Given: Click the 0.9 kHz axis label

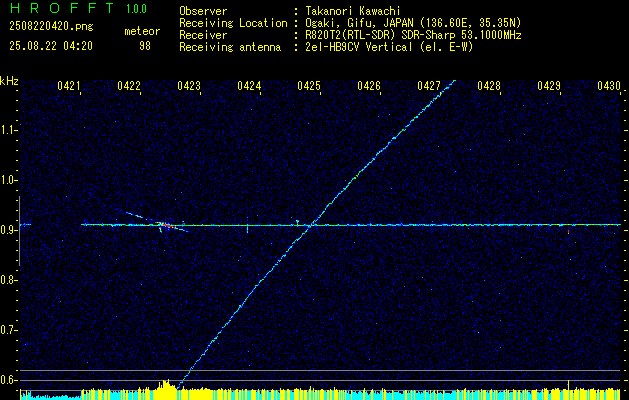Looking at the screenshot, I should (8, 230).
